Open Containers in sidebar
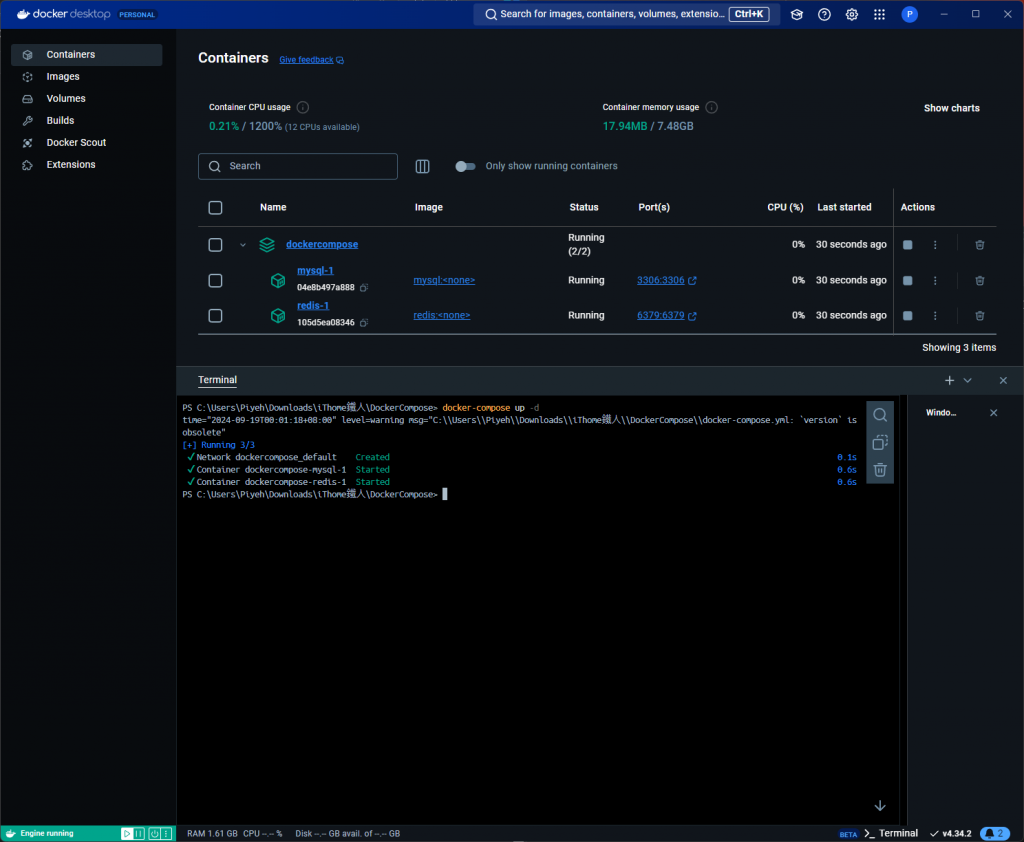Image resolution: width=1024 pixels, height=842 pixels. pos(87,55)
